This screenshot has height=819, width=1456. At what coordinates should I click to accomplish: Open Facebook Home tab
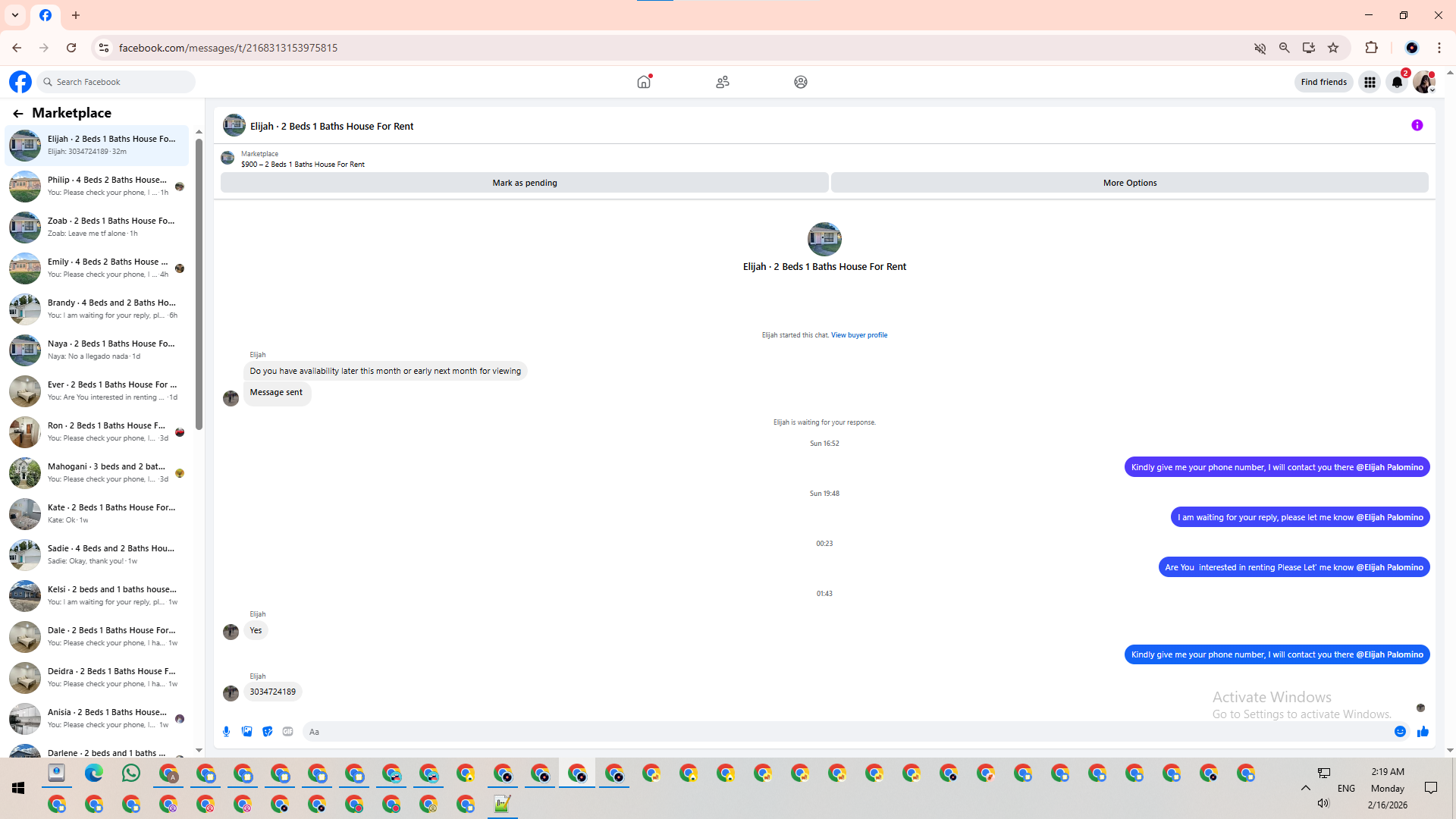point(644,82)
